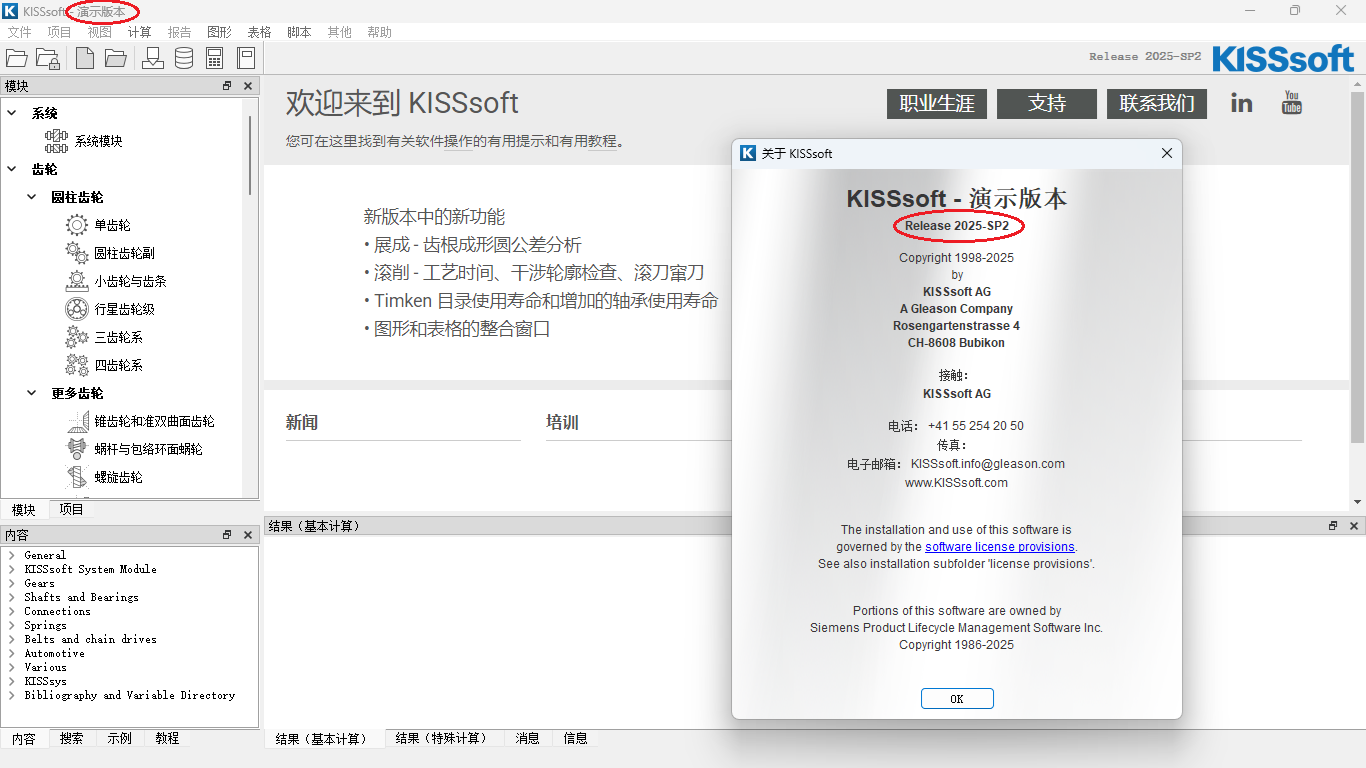Click the database cylinder toolbar icon
This screenshot has height=768, width=1366.
[184, 58]
